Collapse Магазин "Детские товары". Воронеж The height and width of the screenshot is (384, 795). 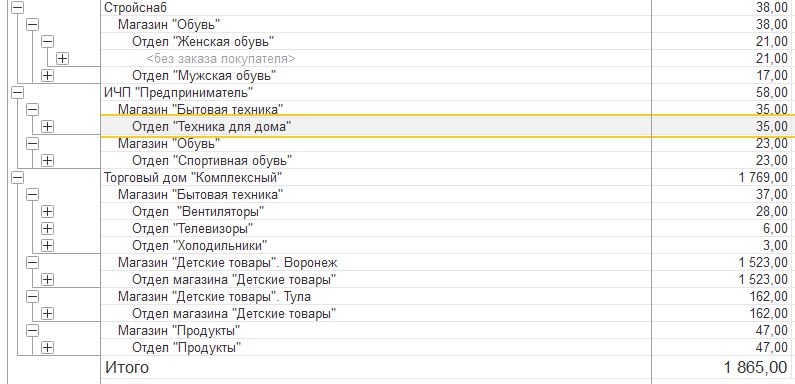point(32,263)
